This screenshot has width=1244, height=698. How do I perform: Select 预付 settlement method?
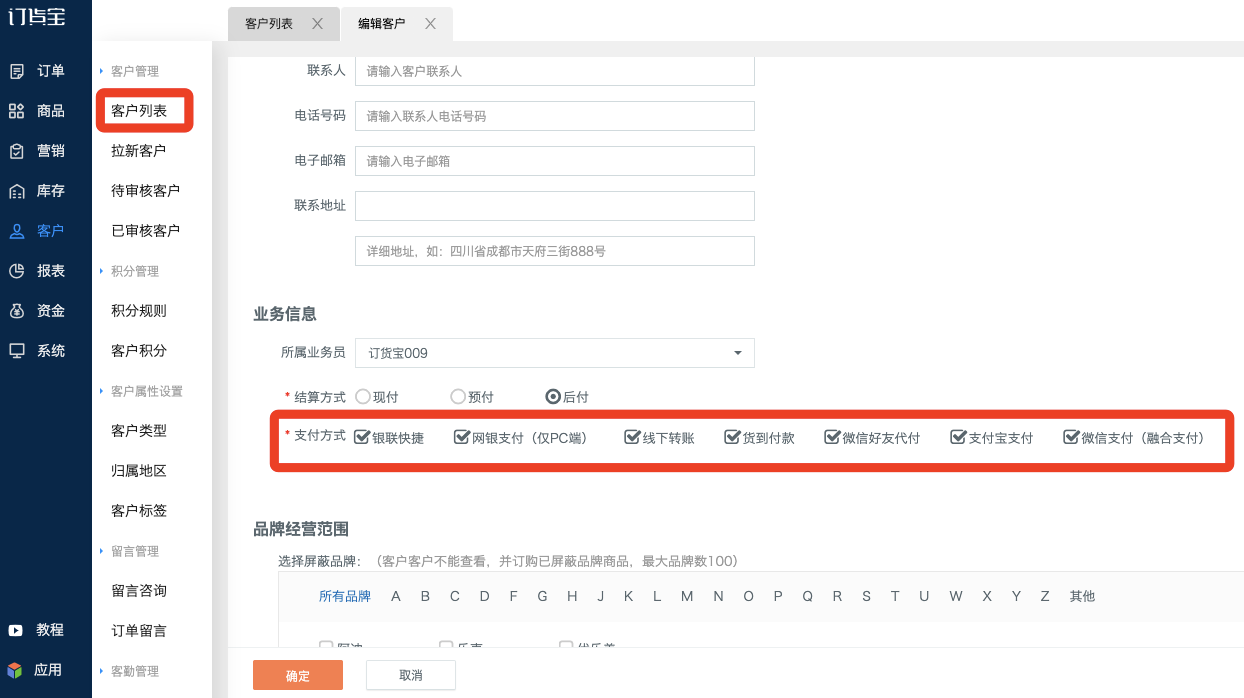point(458,396)
